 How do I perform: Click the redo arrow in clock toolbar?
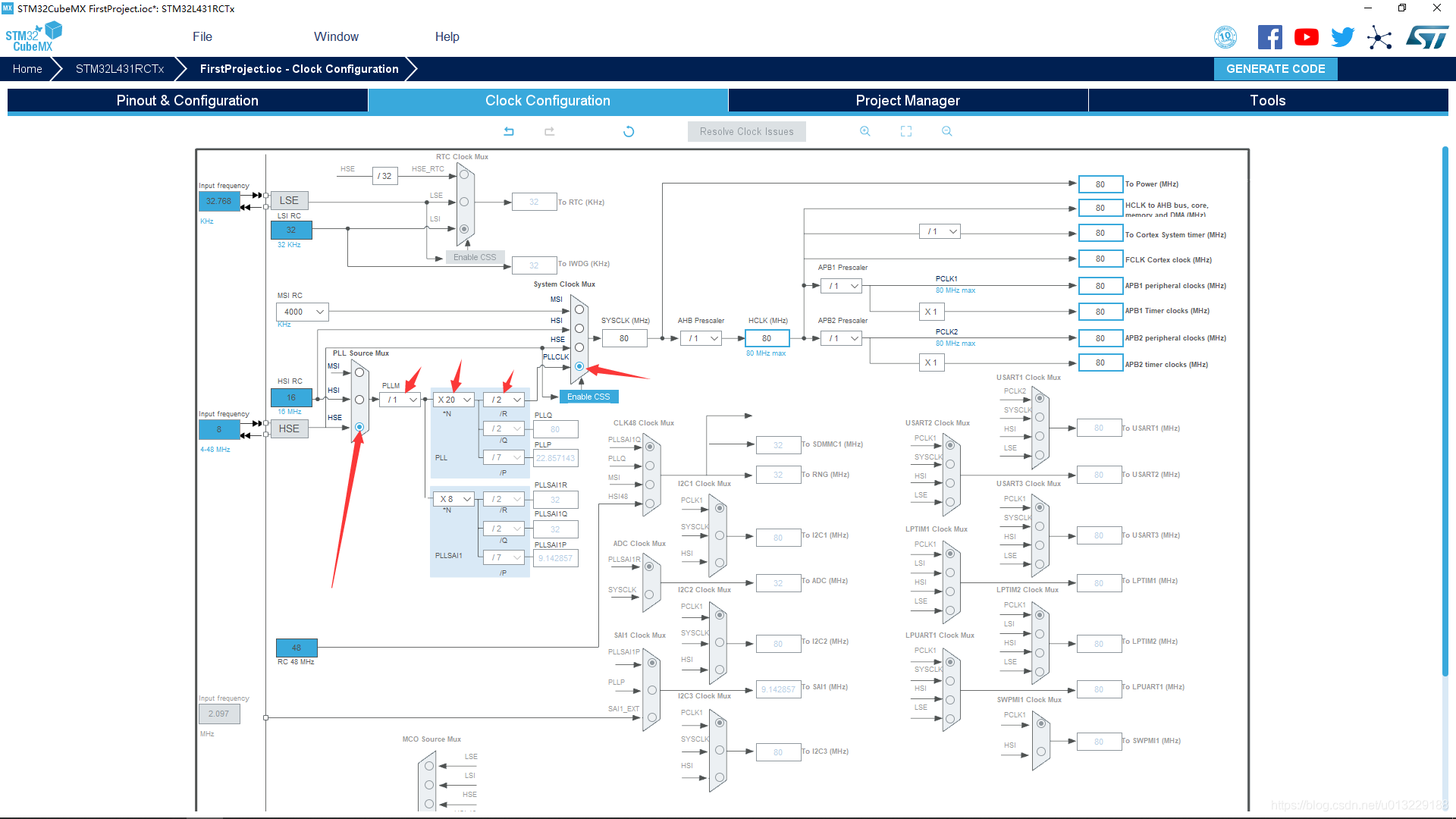[x=550, y=131]
